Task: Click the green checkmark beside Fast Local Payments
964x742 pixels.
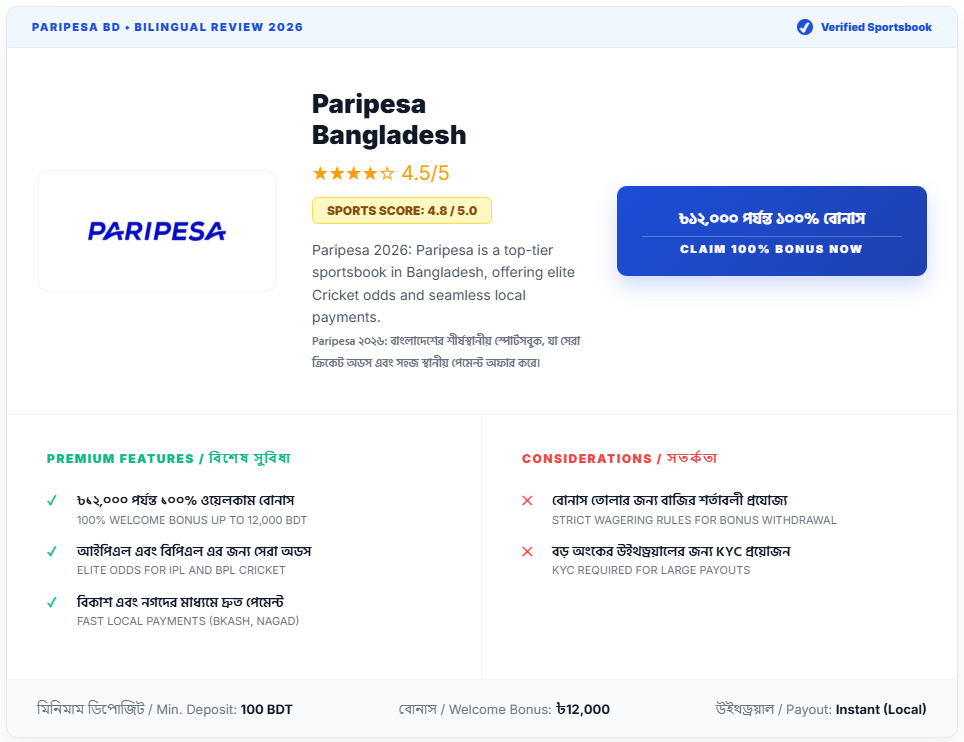Action: pos(52,602)
